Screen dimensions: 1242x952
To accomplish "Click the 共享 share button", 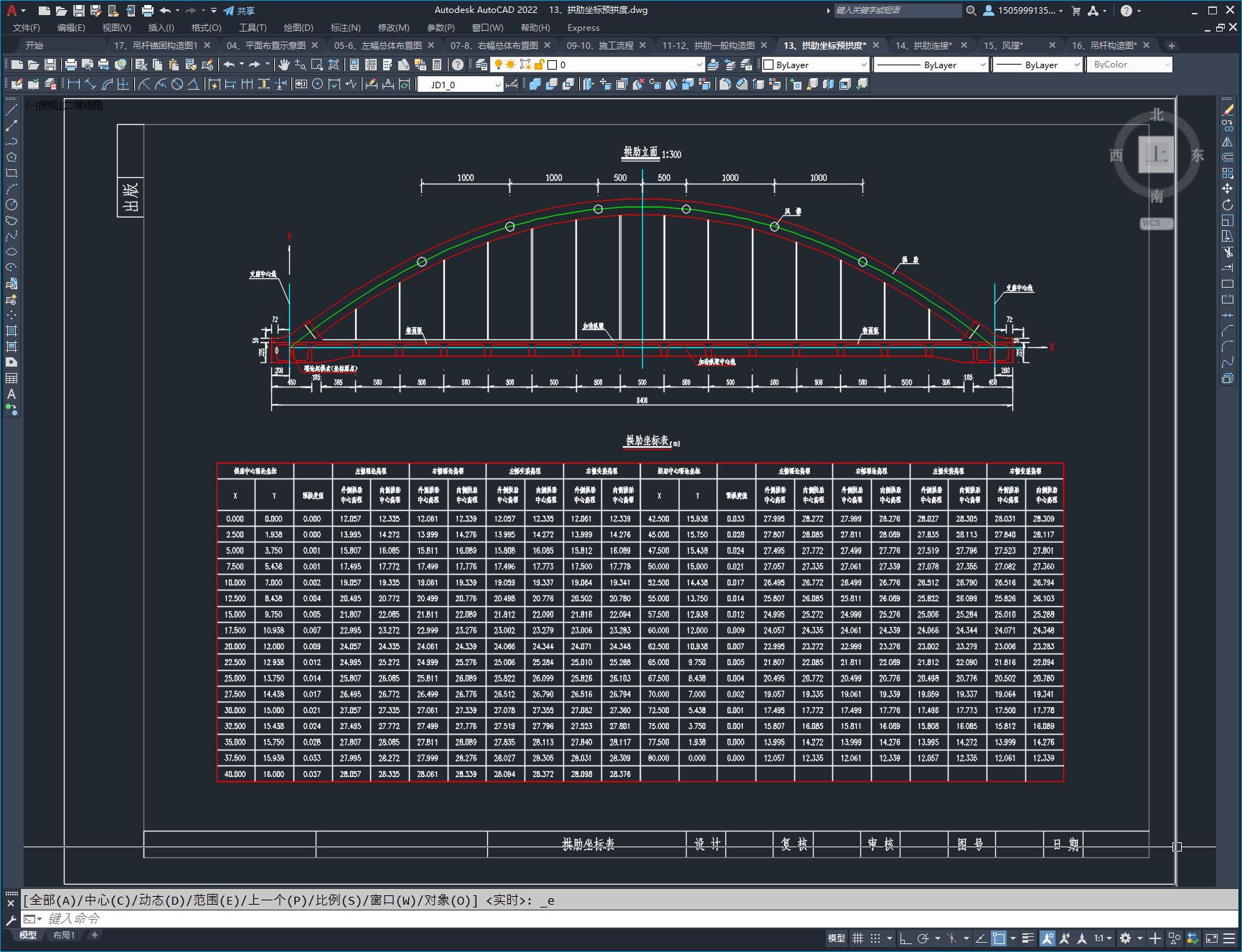I will pos(239,11).
